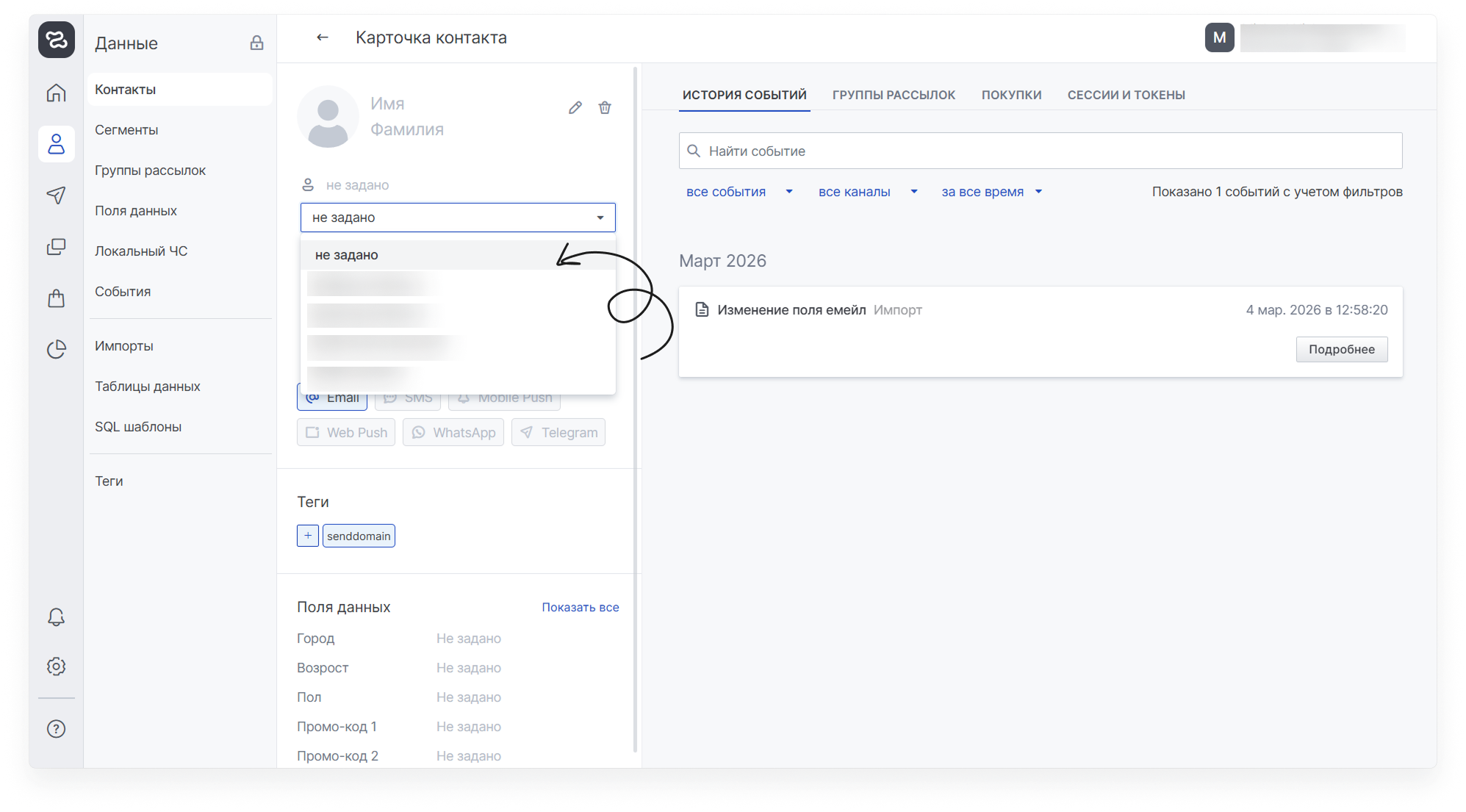Screen dimensions: 1466x812
Task: Click the 'Показать все' link
Action: point(580,607)
